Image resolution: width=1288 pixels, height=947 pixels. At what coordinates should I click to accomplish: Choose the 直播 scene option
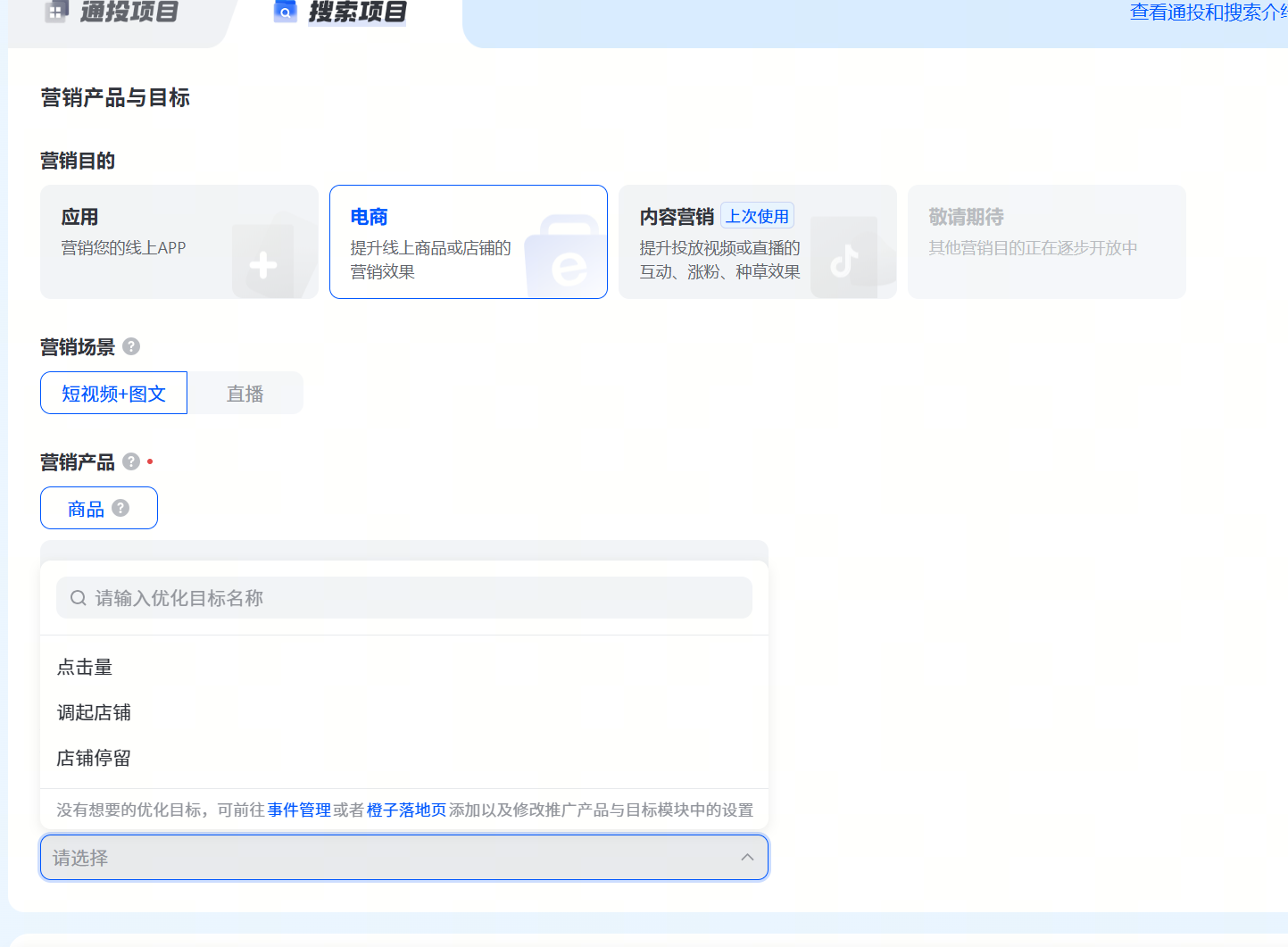[245, 393]
